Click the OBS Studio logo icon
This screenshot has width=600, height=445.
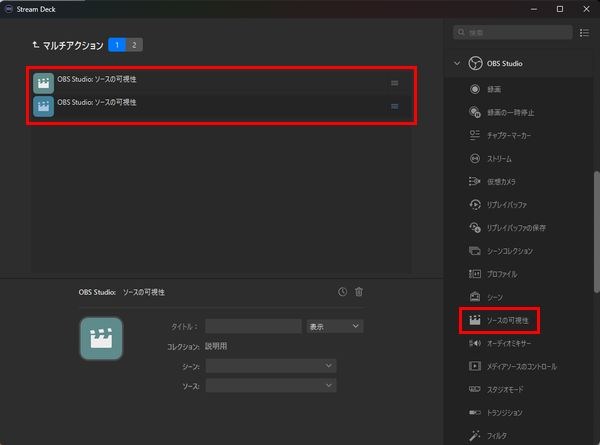pyautogui.click(x=475, y=64)
